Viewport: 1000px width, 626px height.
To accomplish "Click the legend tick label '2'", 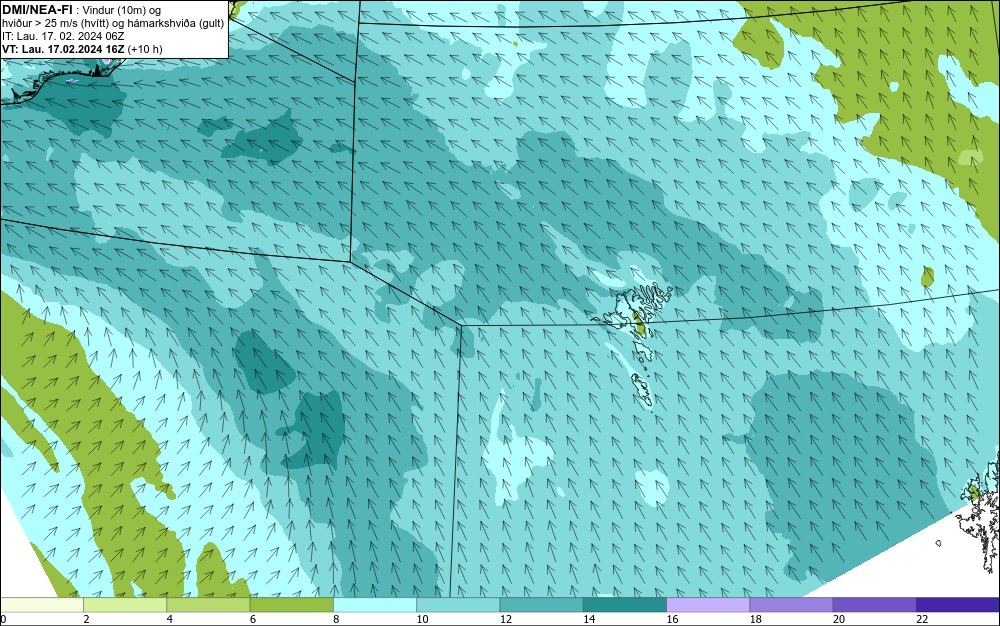I will tap(86, 619).
